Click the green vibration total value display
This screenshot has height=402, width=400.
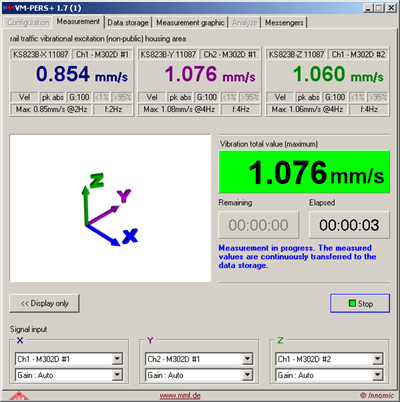(304, 172)
